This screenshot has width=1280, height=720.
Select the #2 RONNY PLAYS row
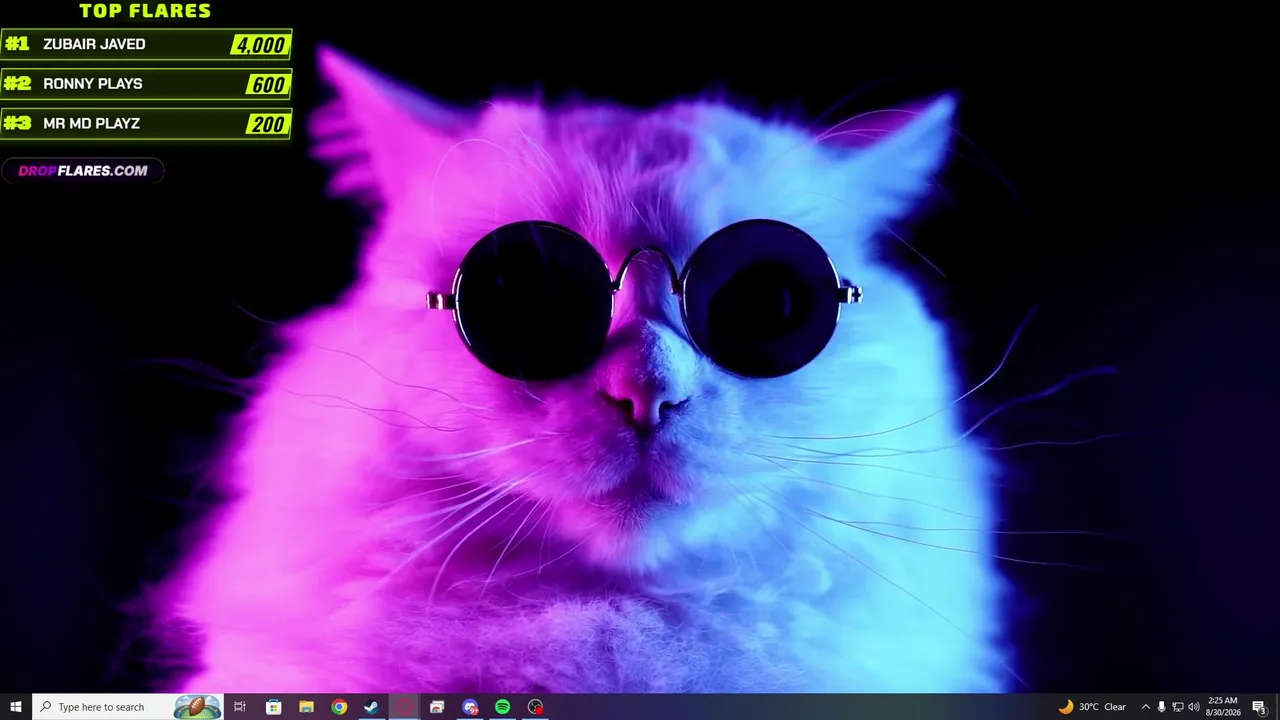click(x=146, y=84)
